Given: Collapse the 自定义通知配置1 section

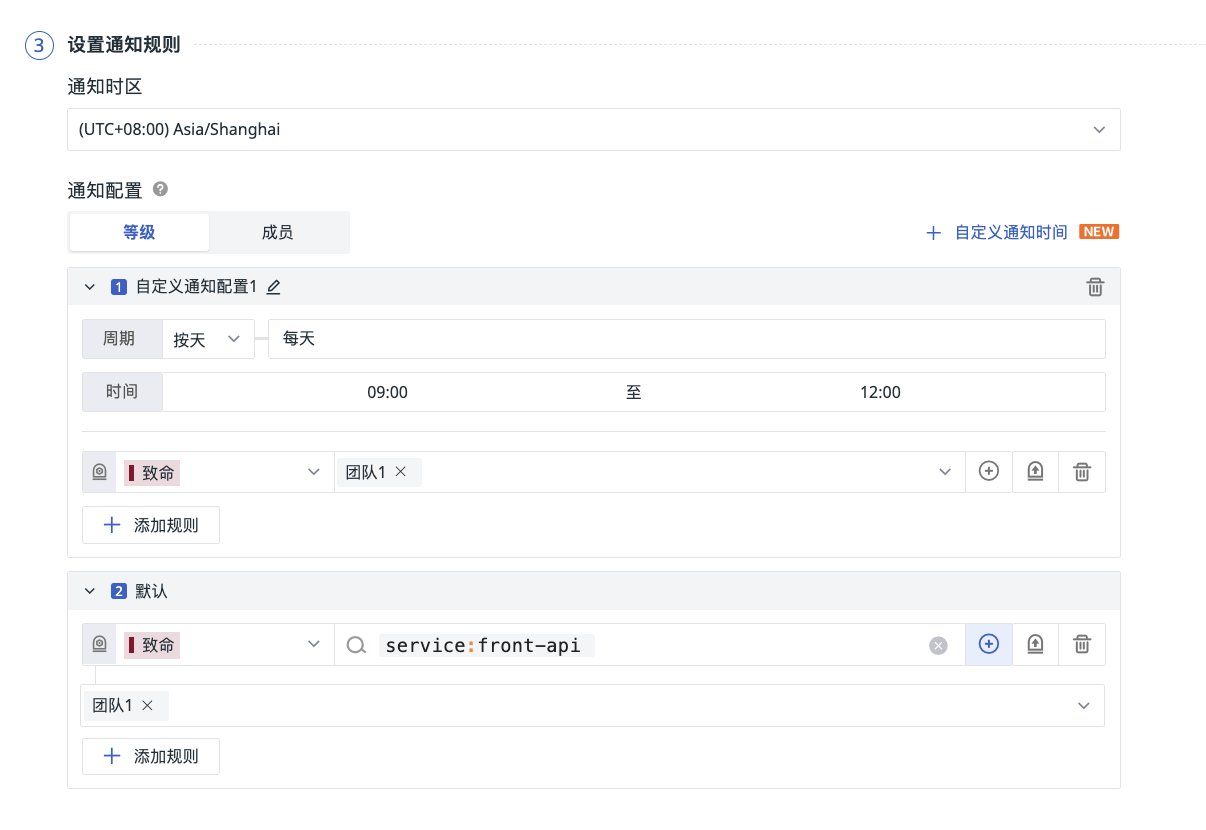Looking at the screenshot, I should click(90, 287).
